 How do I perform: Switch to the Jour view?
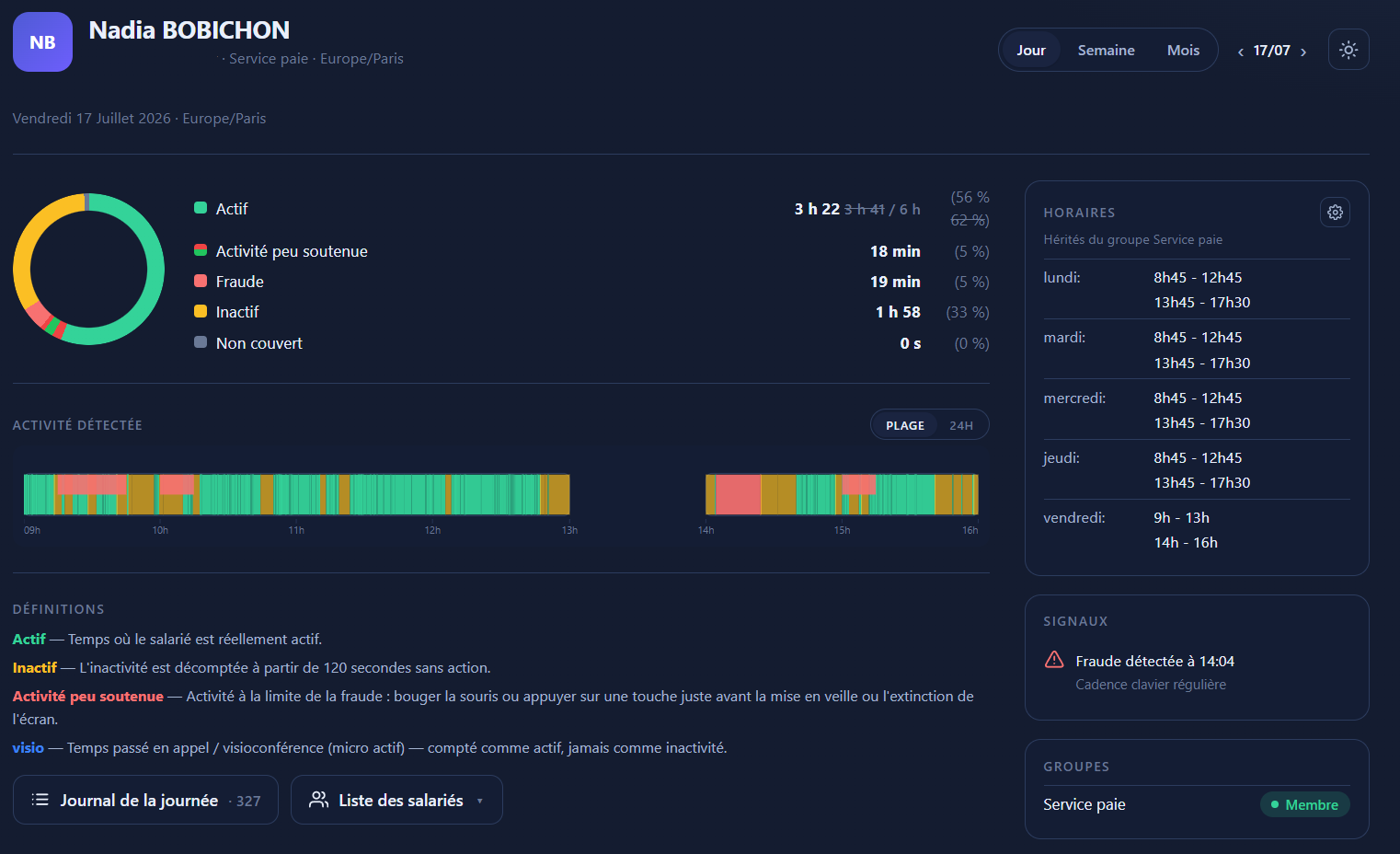click(x=1030, y=51)
